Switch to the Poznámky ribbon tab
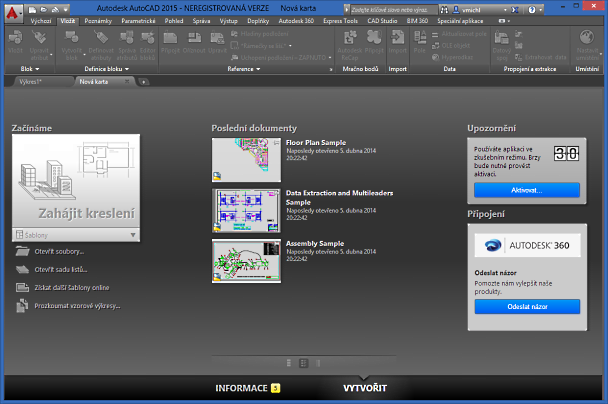Image resolution: width=608 pixels, height=404 pixels. (x=98, y=21)
